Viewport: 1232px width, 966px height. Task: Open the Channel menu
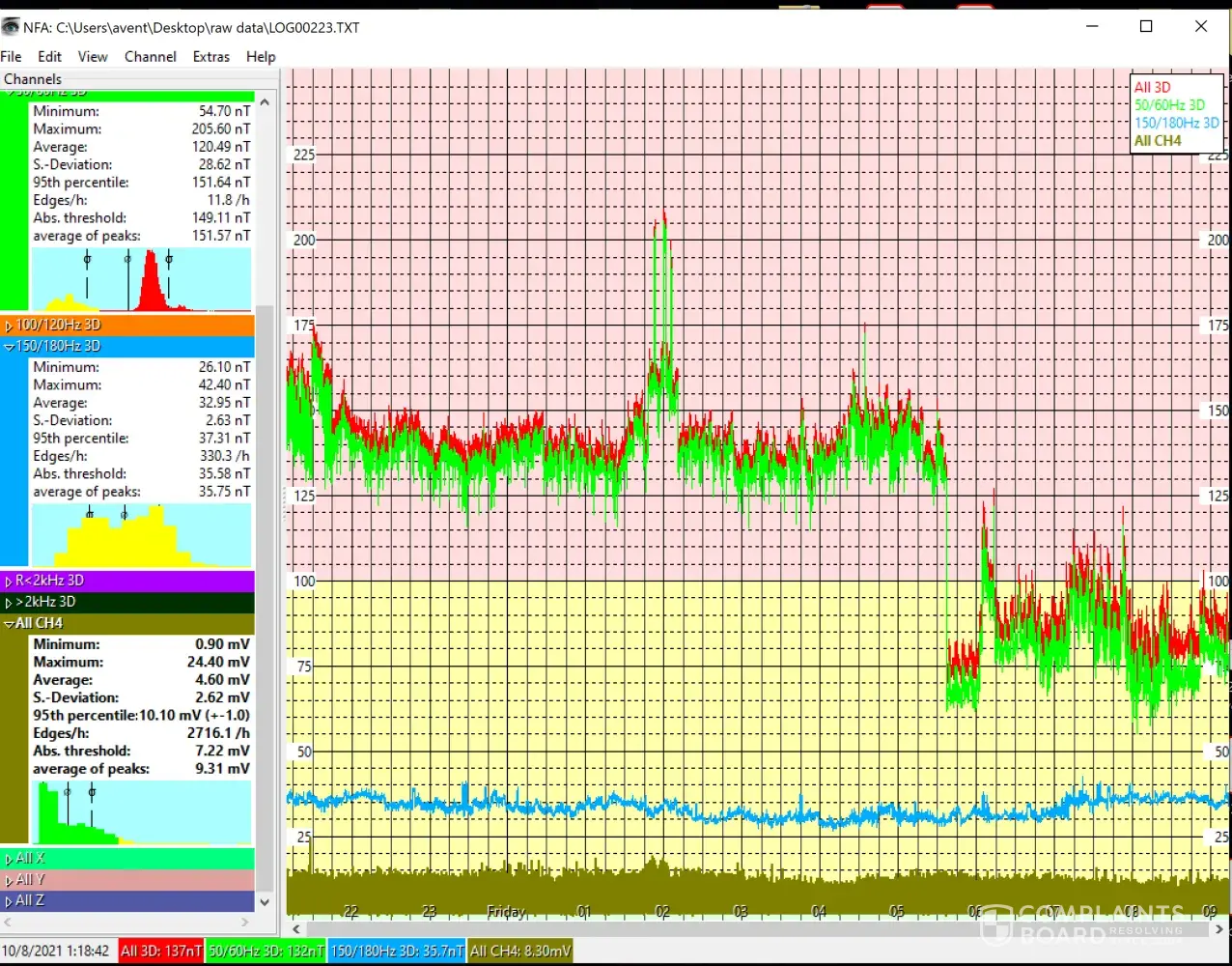[x=150, y=57]
